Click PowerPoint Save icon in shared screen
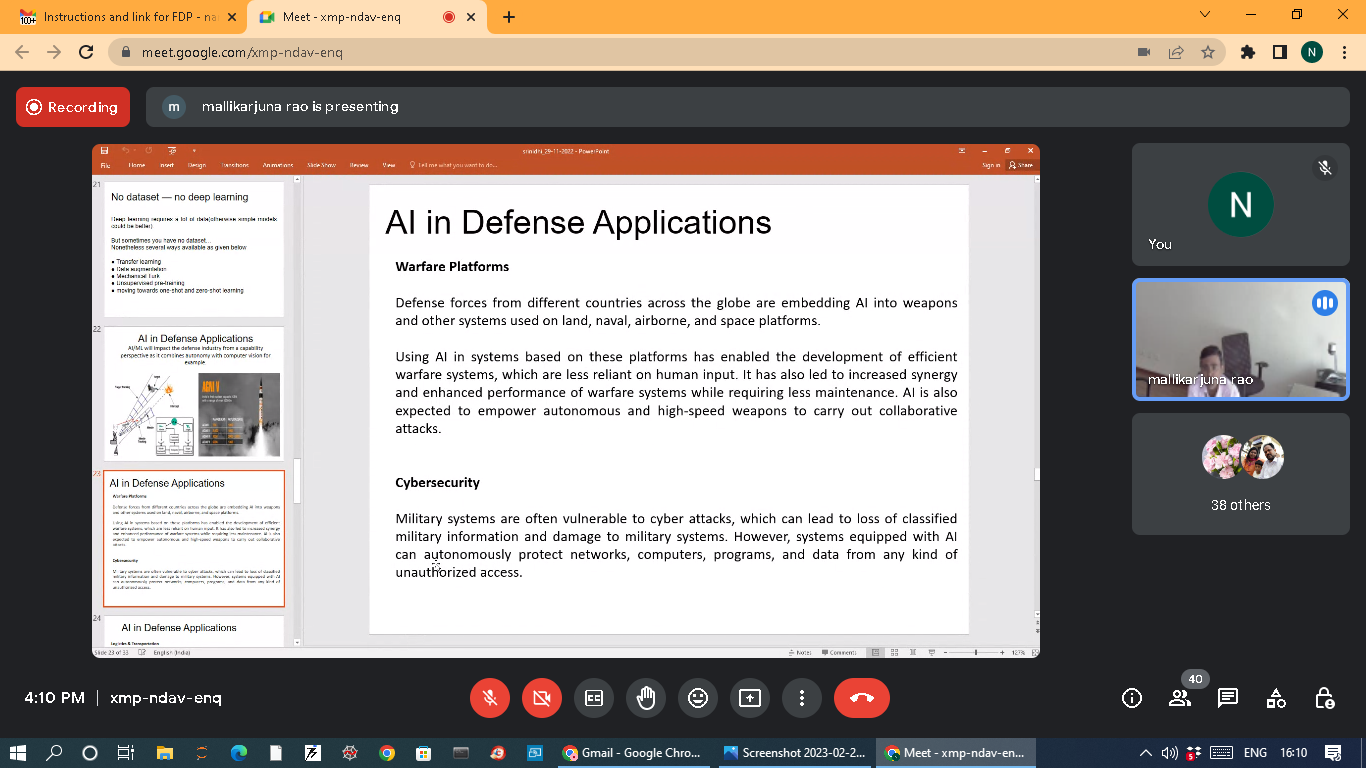This screenshot has width=1366, height=768. point(104,151)
